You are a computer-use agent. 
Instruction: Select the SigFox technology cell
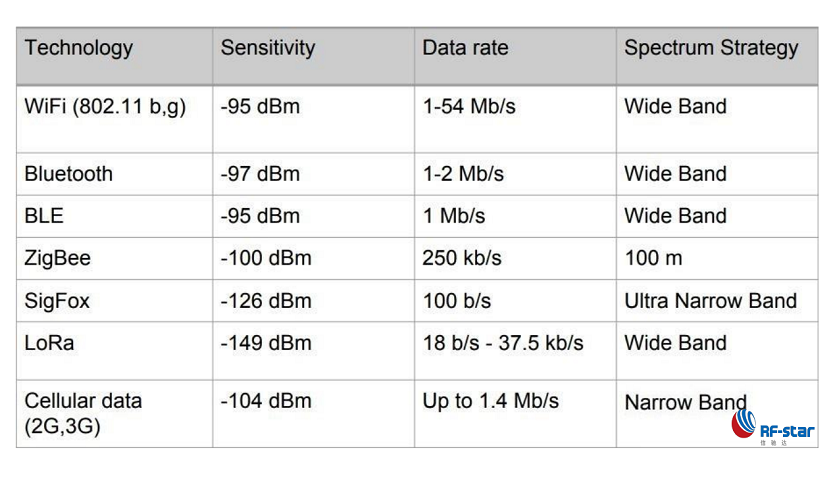coord(56,300)
